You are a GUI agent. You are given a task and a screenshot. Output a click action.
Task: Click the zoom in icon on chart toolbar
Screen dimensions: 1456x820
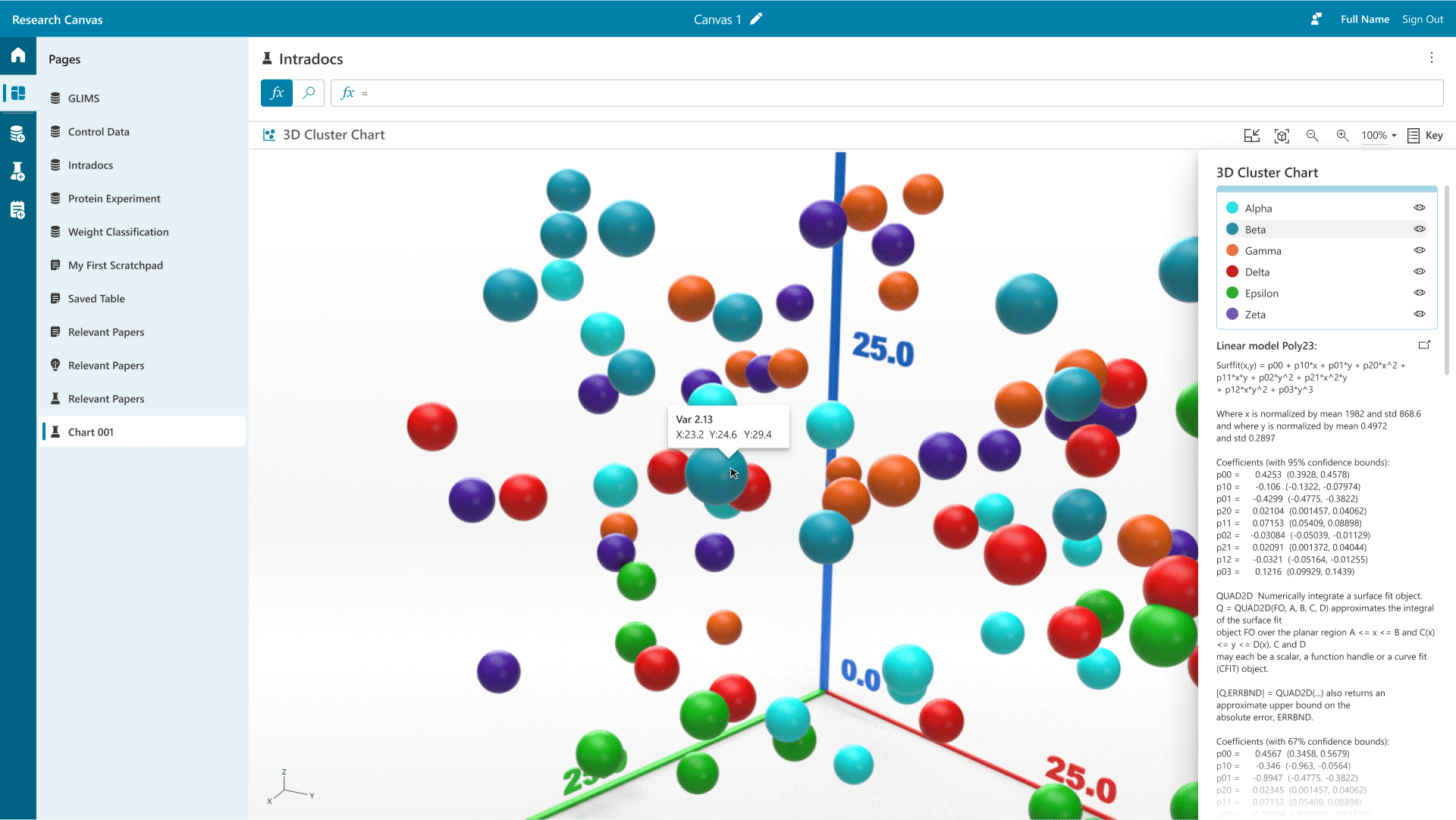1343,135
